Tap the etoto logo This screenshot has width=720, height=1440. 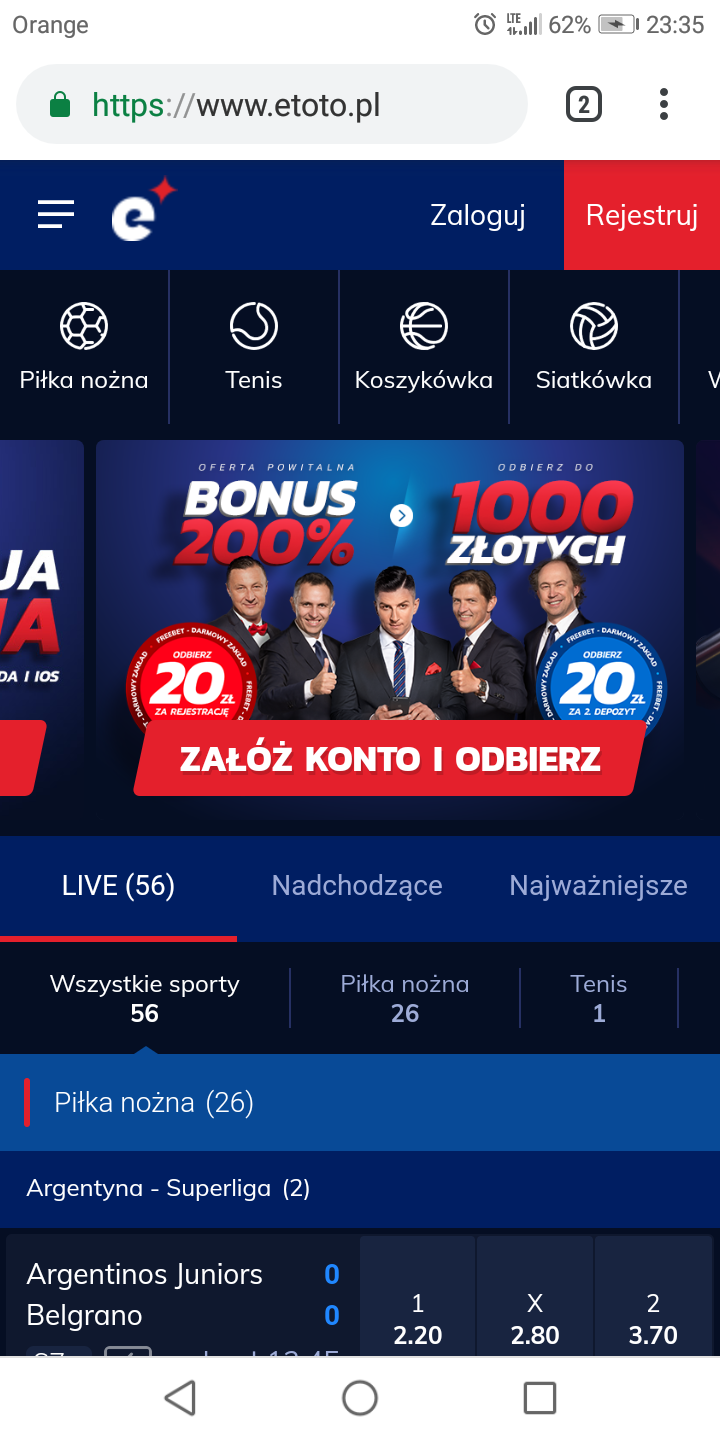coord(143,210)
